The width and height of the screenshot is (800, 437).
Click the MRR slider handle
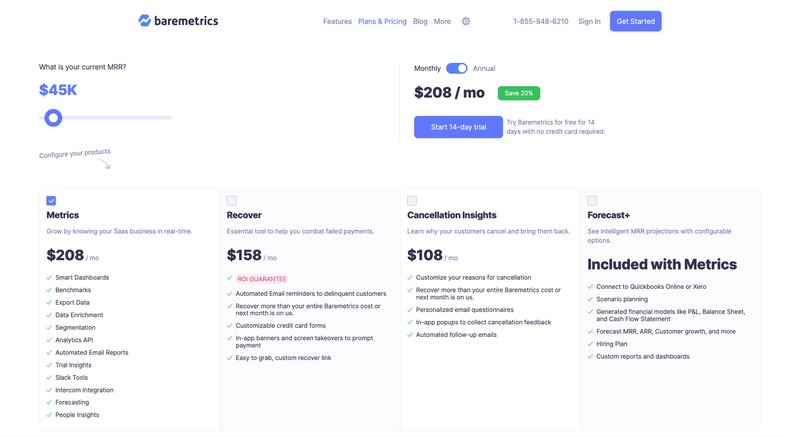click(53, 118)
